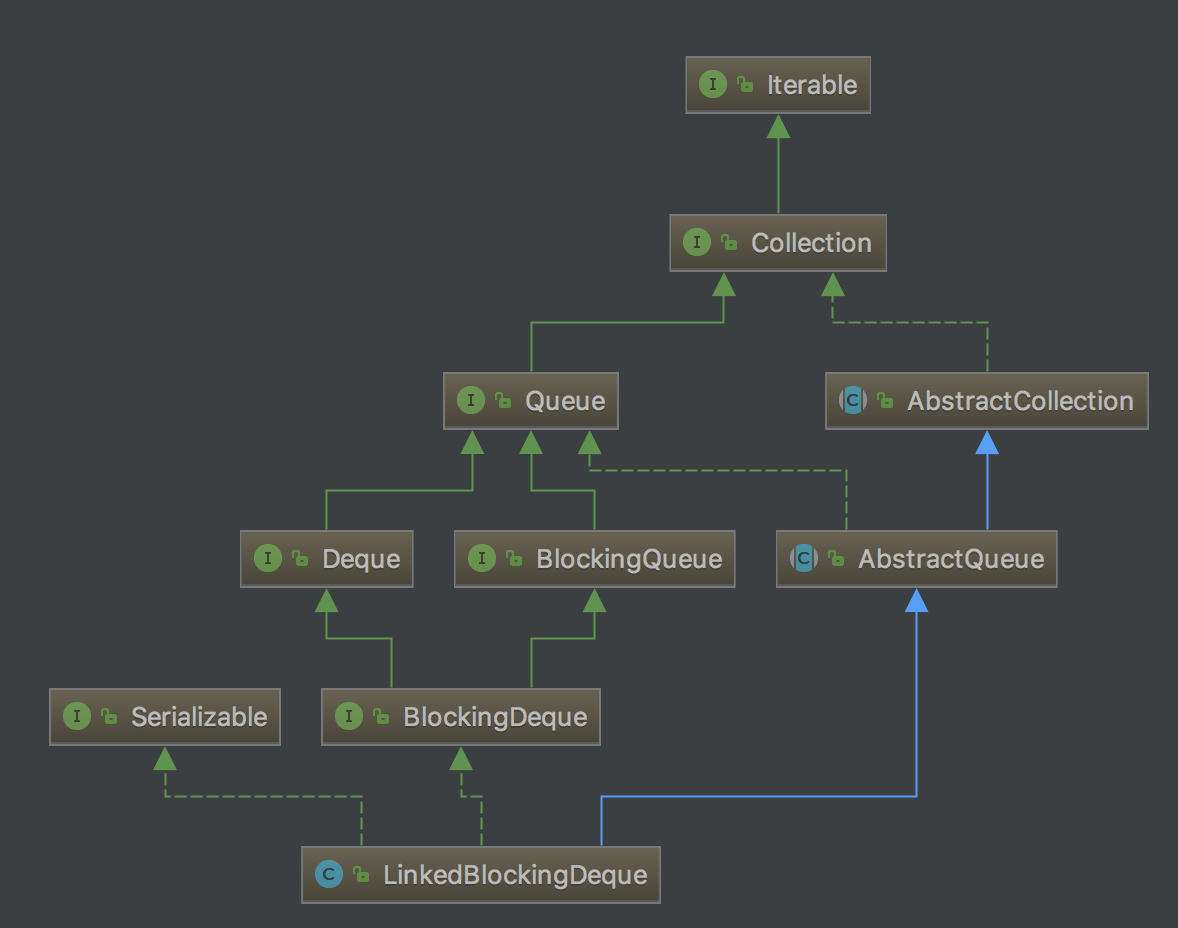This screenshot has height=928, width=1178.
Task: Click the green interface icon beside Queue
Action: click(x=470, y=401)
